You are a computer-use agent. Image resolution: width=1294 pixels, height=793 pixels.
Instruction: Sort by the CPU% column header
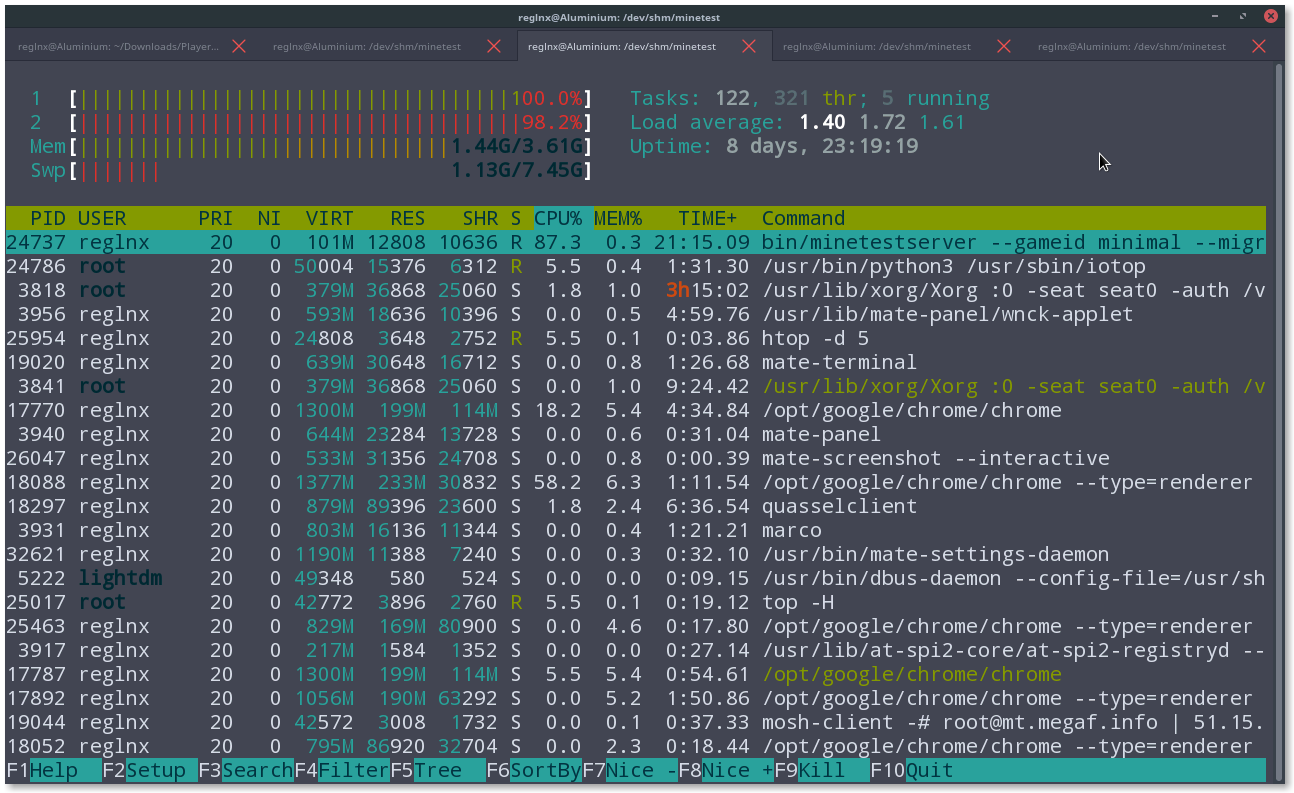point(558,218)
